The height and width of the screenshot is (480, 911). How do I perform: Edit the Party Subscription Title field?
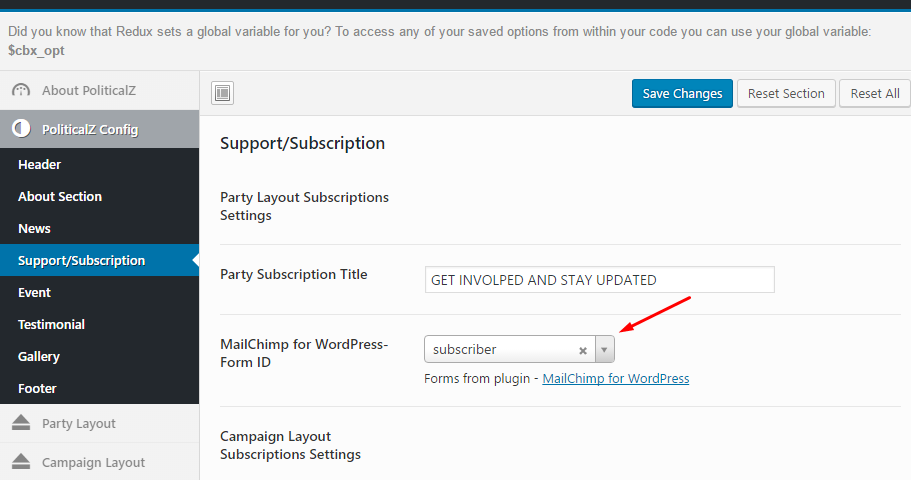tap(600, 280)
